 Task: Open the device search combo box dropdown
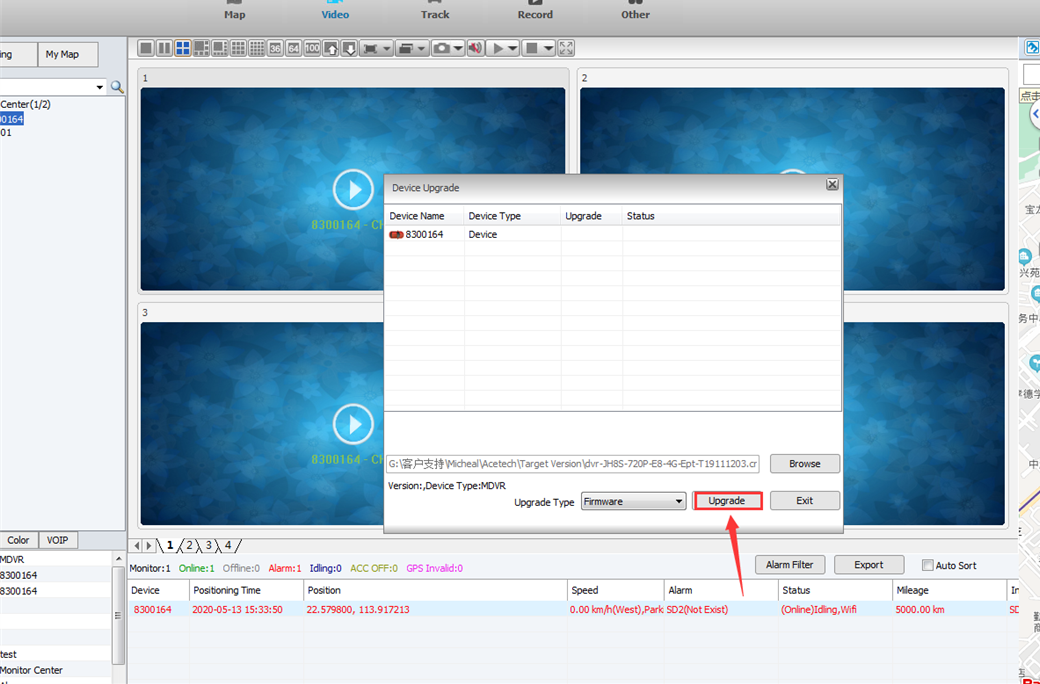100,87
